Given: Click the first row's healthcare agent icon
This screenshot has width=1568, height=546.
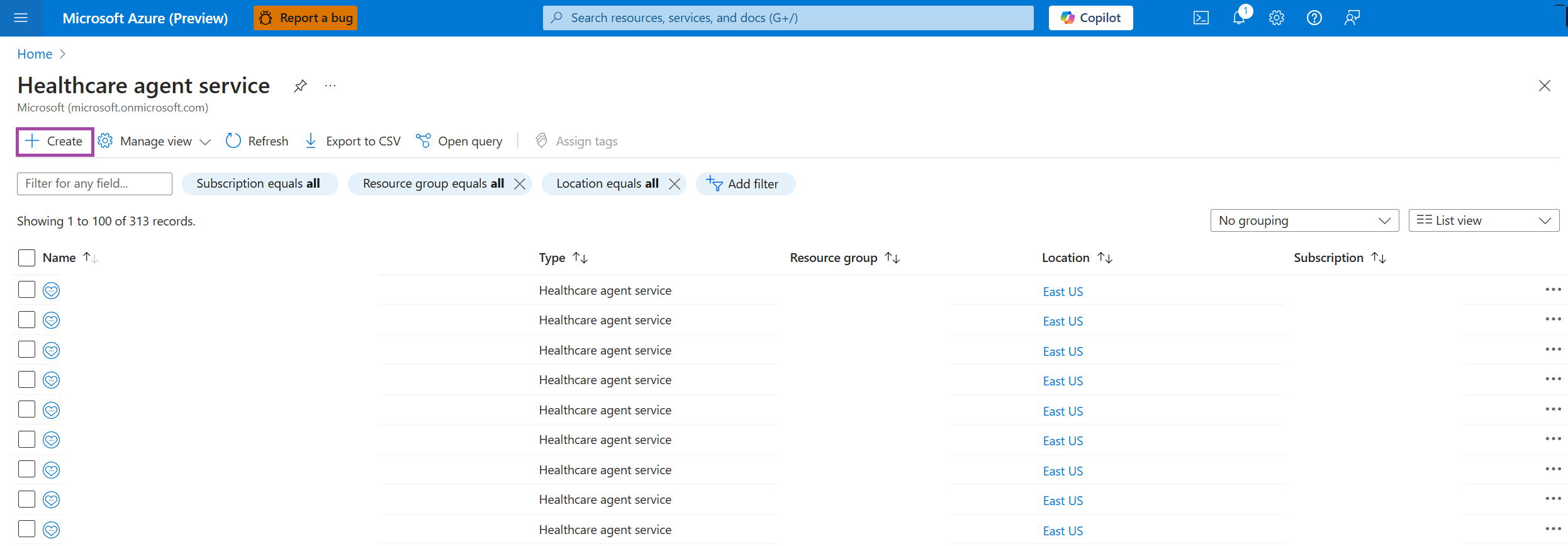Looking at the screenshot, I should (52, 290).
